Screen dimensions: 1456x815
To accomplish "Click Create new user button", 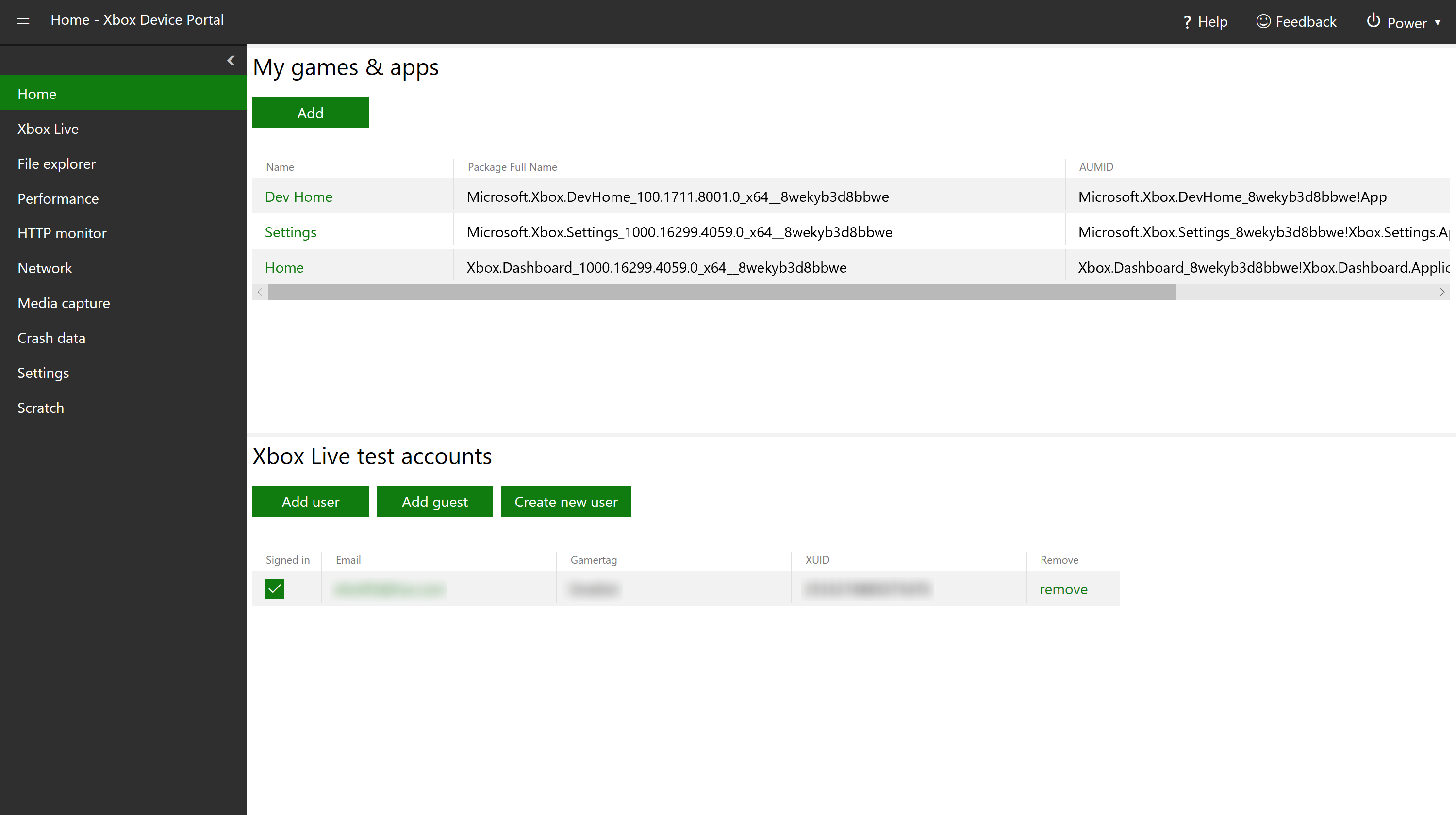I will point(565,501).
